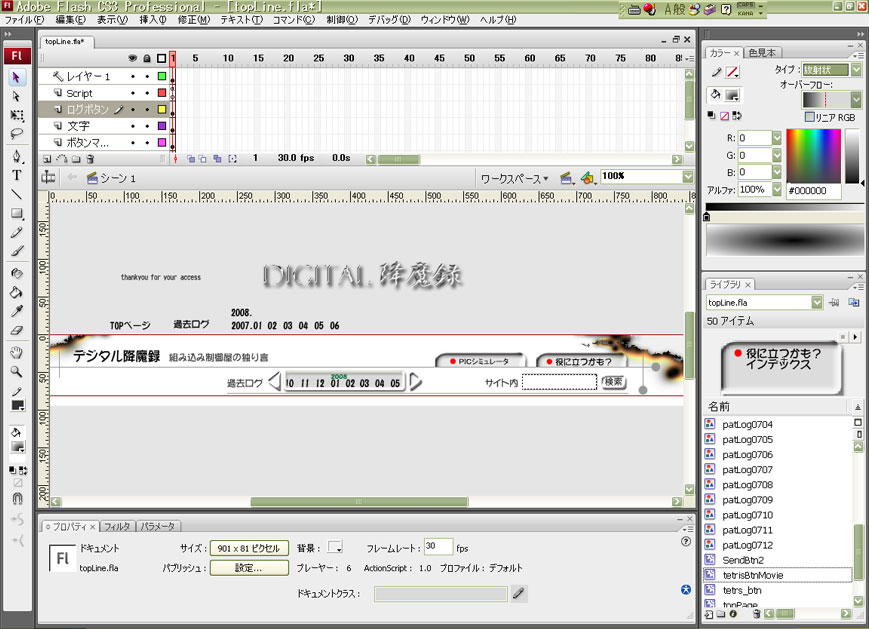
Task: Toggle visibility dot for Script layer
Action: 134,93
